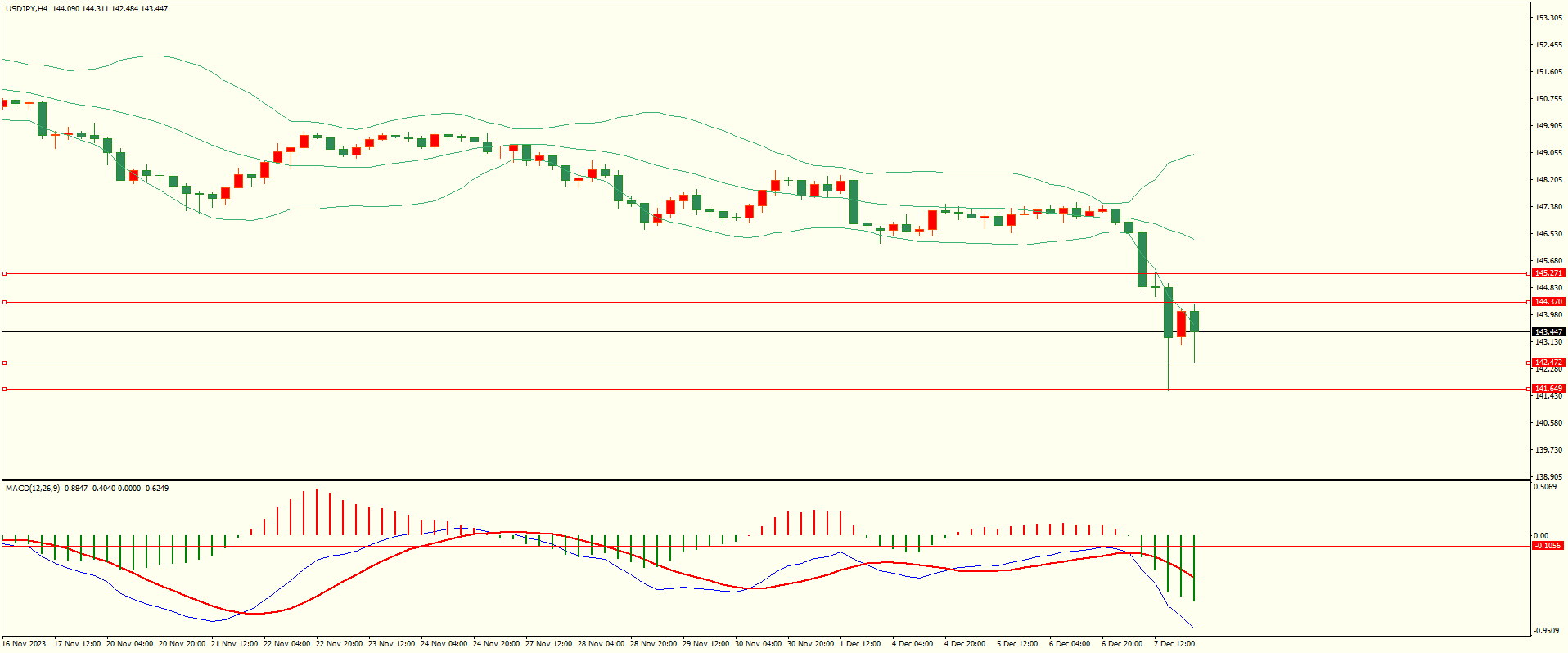
Task: Click the 28 Nov 20:00 time label
Action: (653, 644)
